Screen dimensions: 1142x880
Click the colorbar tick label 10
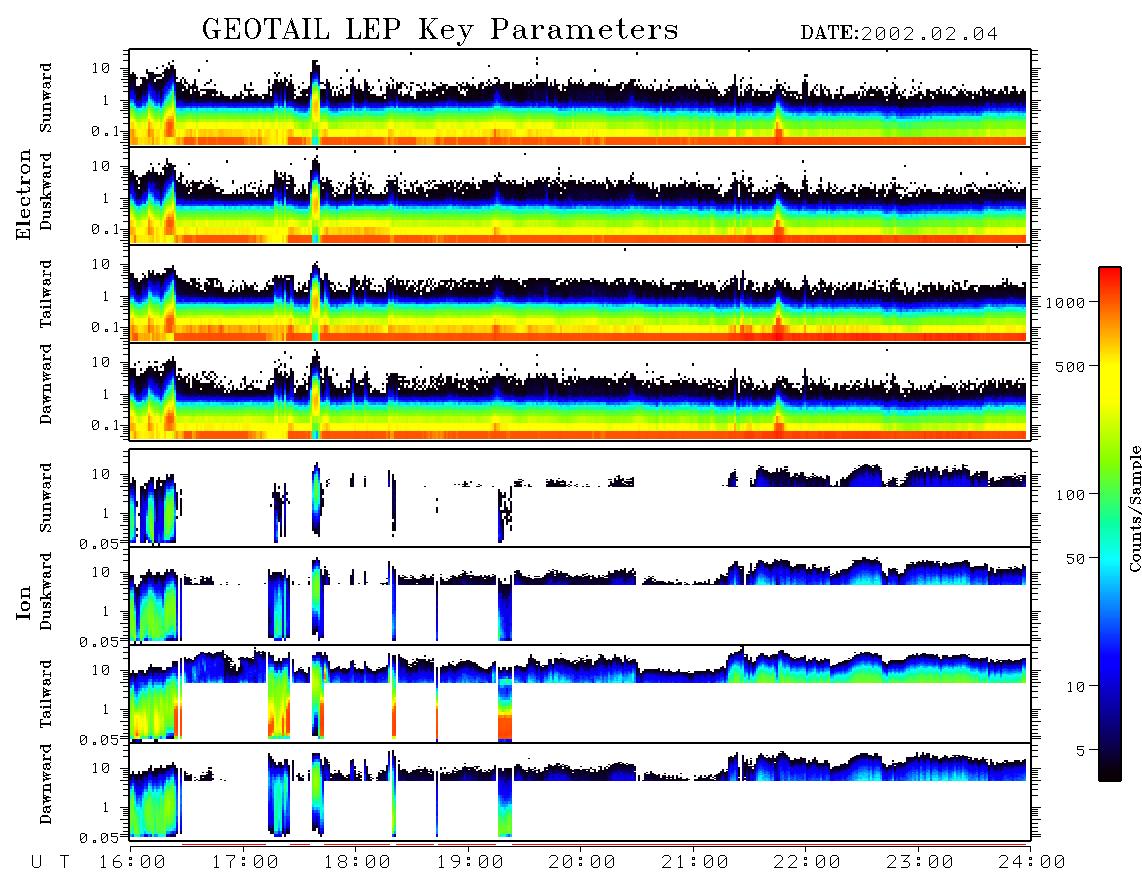(1076, 686)
